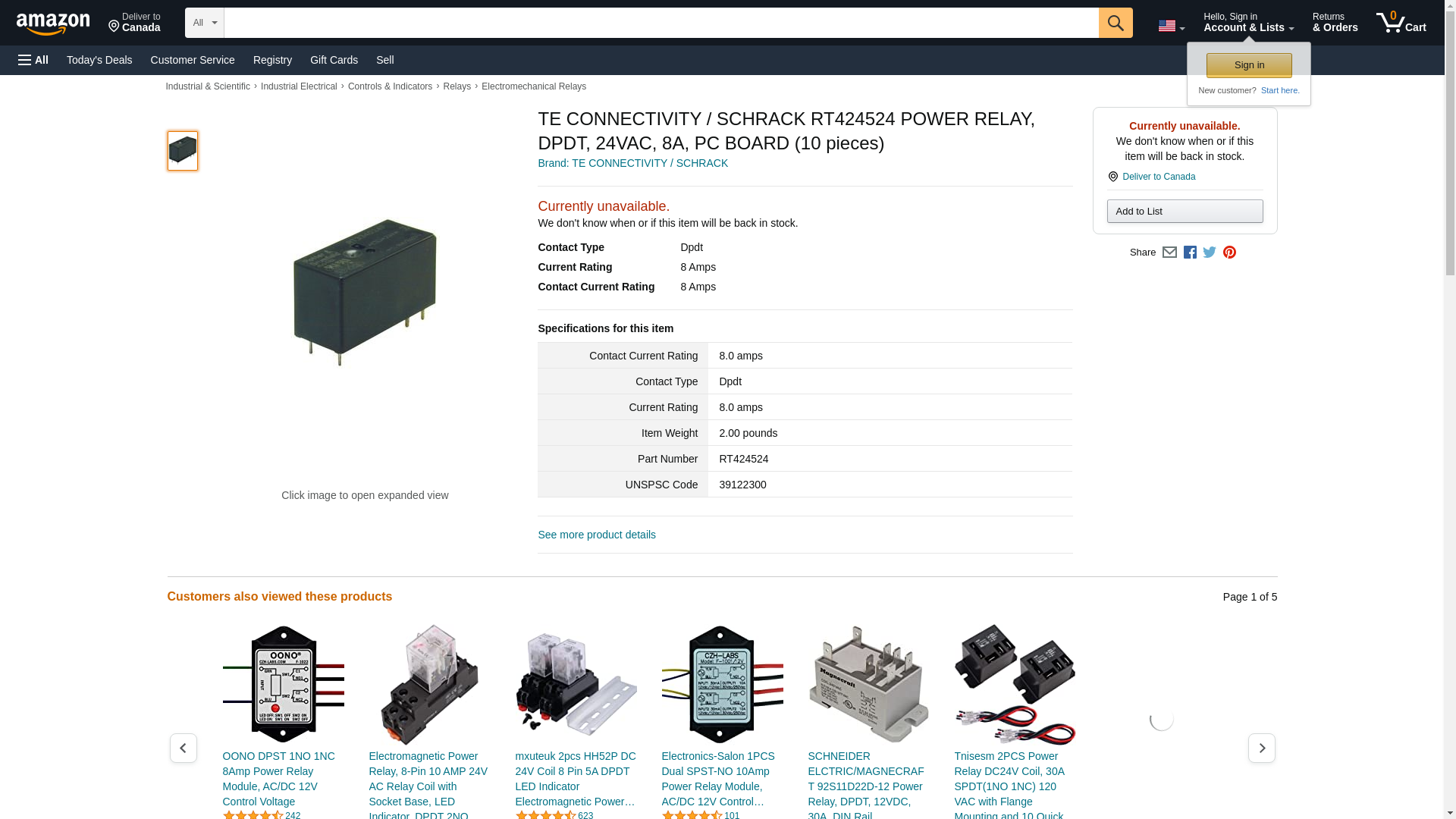Open Today's Deals nav item

(99, 60)
